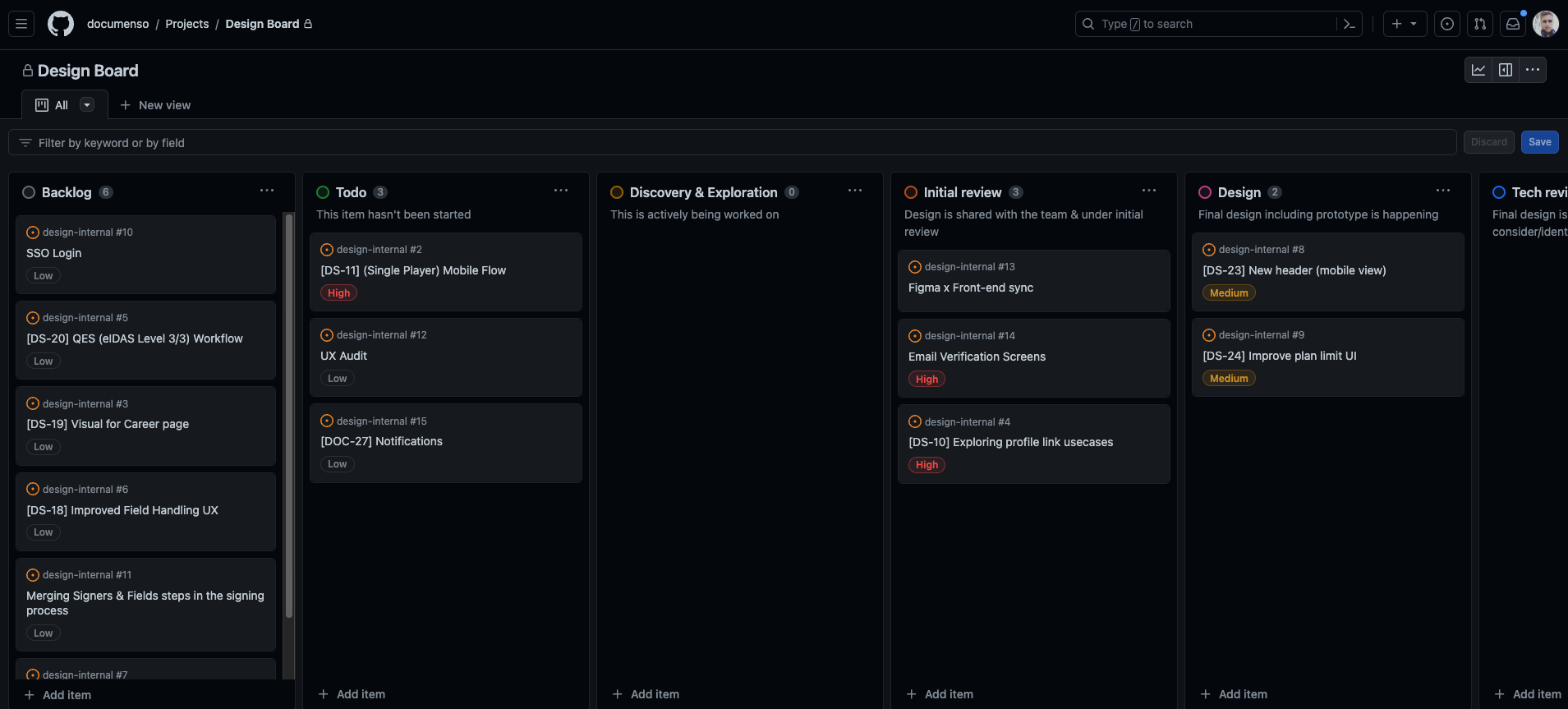Select the All view tab
The image size is (1568, 709).
tap(53, 105)
